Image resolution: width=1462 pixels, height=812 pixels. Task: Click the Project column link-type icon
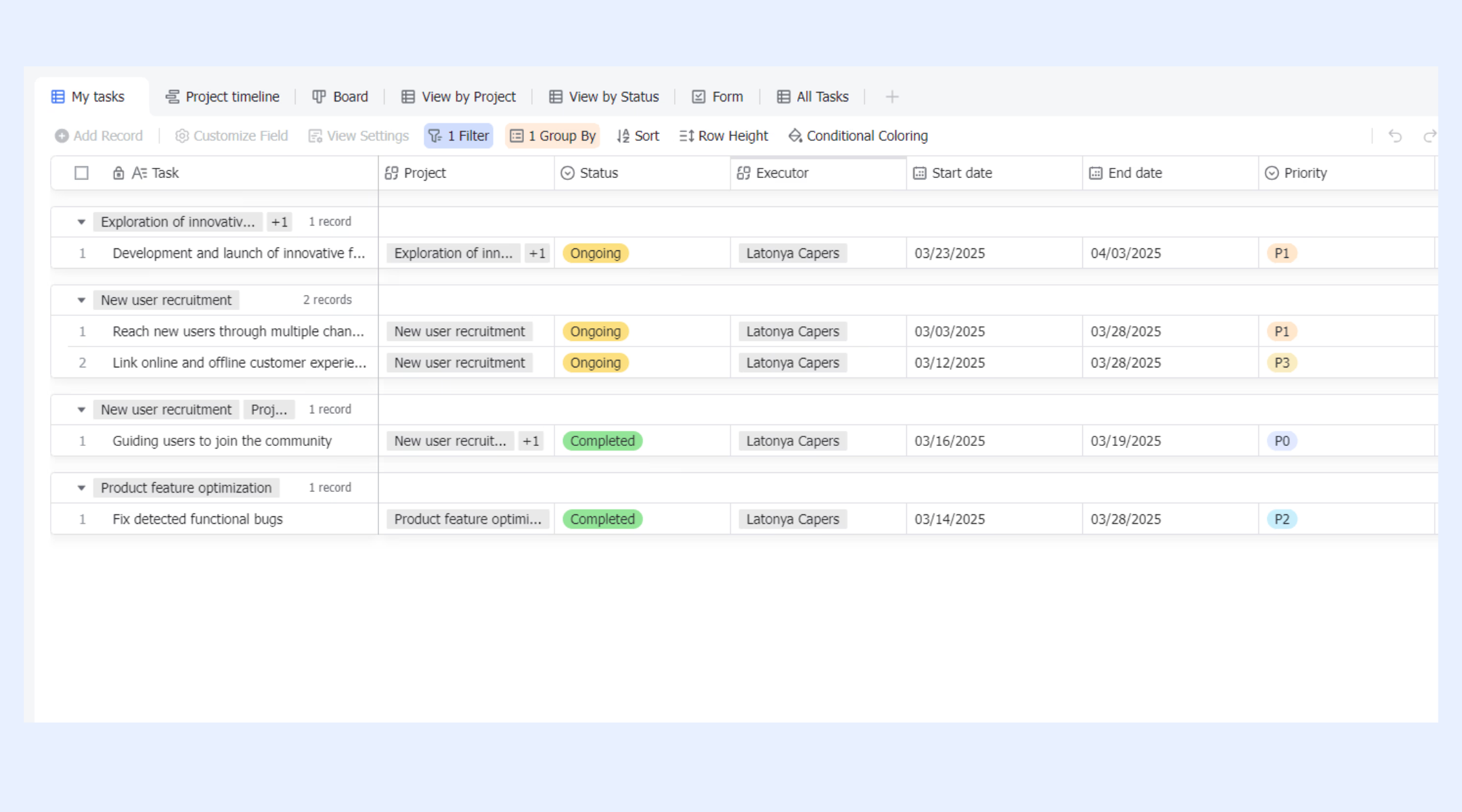391,173
